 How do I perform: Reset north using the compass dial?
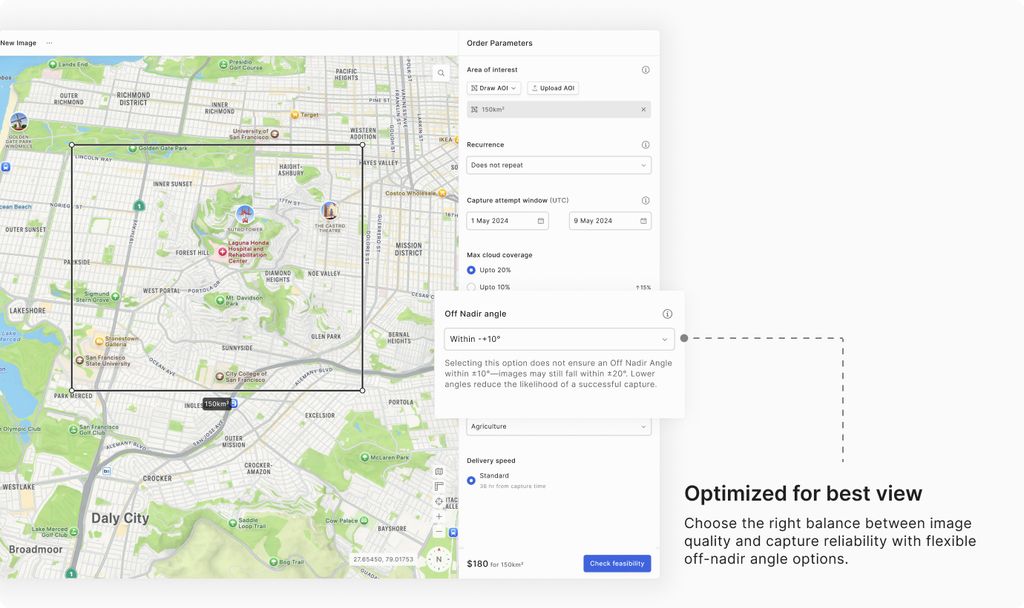pyautogui.click(x=439, y=559)
